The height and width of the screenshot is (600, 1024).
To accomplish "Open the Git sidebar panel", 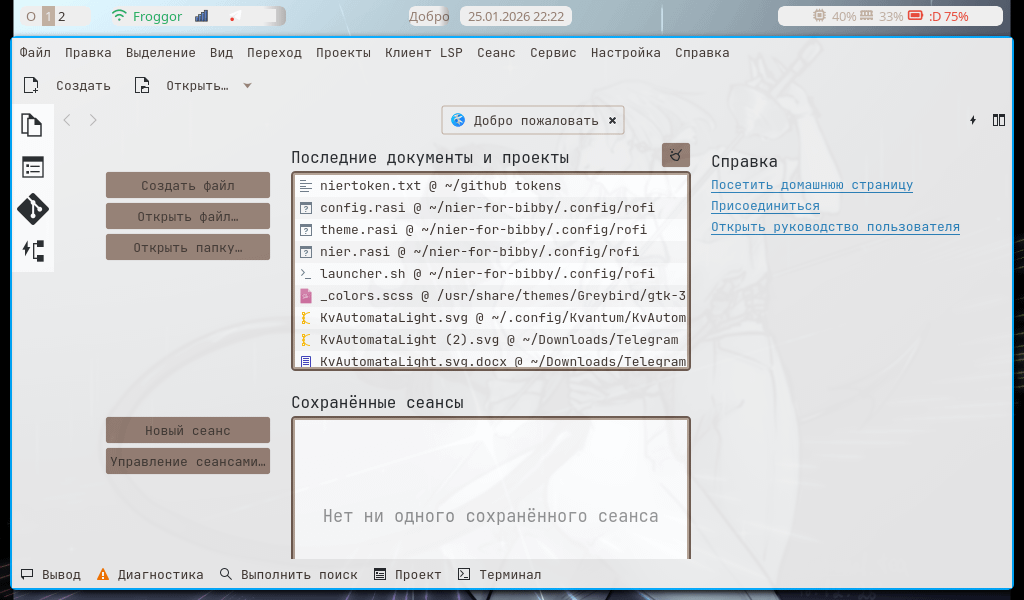I will (33, 209).
